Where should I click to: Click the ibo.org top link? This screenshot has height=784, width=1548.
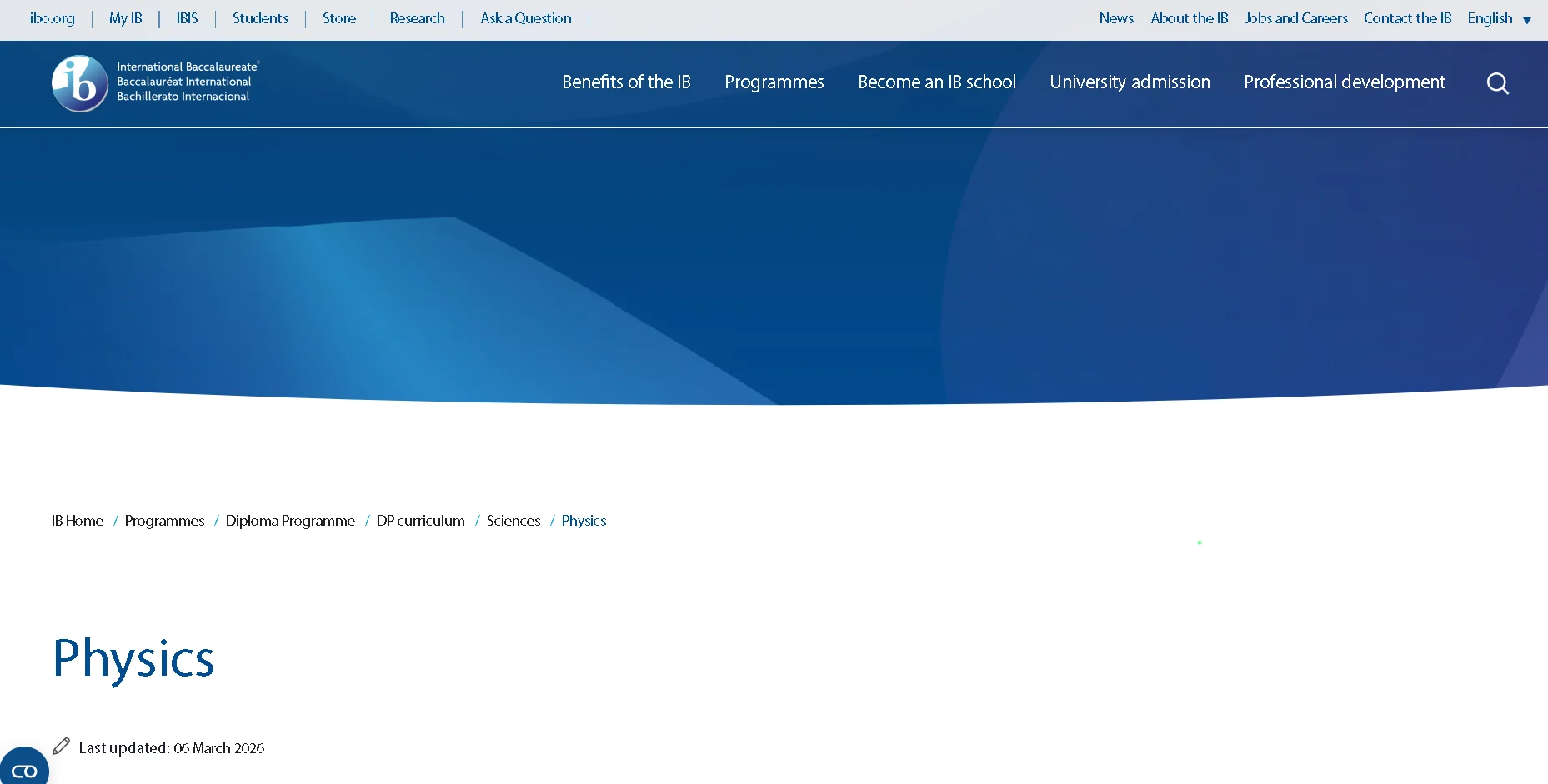point(52,18)
